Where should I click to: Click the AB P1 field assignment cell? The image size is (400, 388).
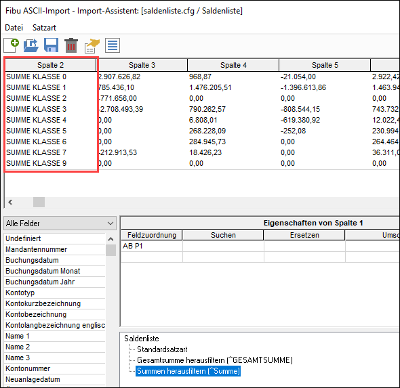pos(152,246)
